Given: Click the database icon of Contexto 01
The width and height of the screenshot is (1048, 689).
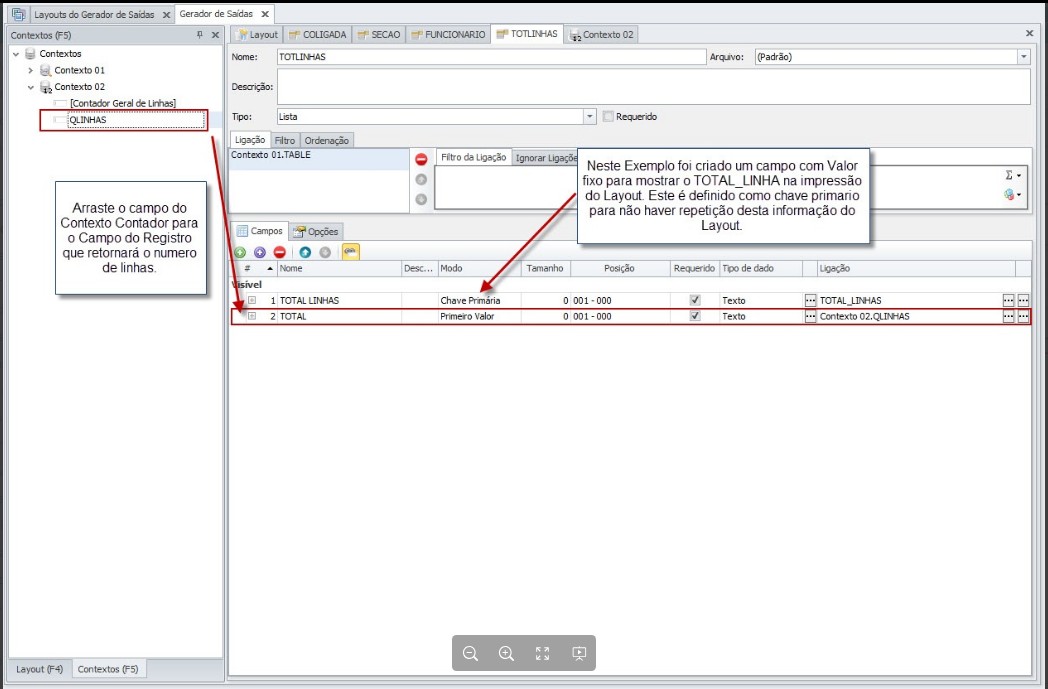Looking at the screenshot, I should point(45,70).
